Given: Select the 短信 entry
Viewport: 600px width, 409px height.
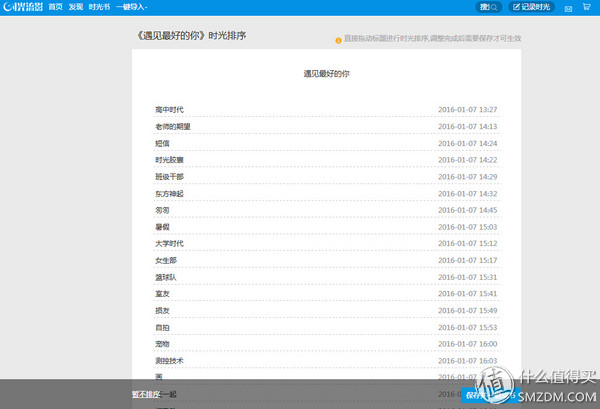Looking at the screenshot, I should 162,143.
